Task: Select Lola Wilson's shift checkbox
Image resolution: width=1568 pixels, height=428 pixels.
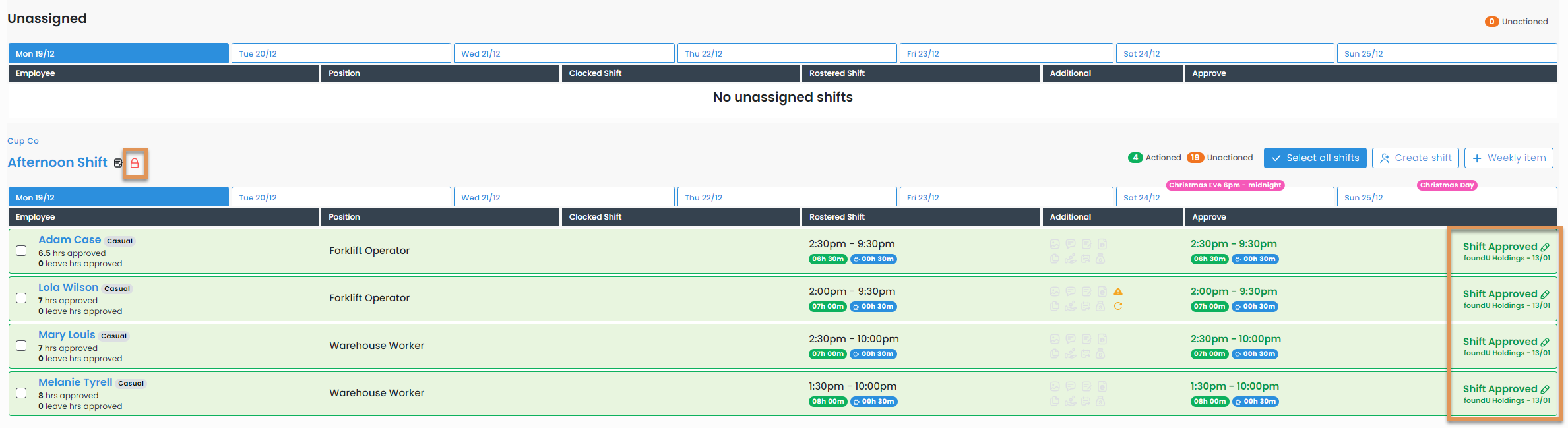Action: [x=21, y=298]
